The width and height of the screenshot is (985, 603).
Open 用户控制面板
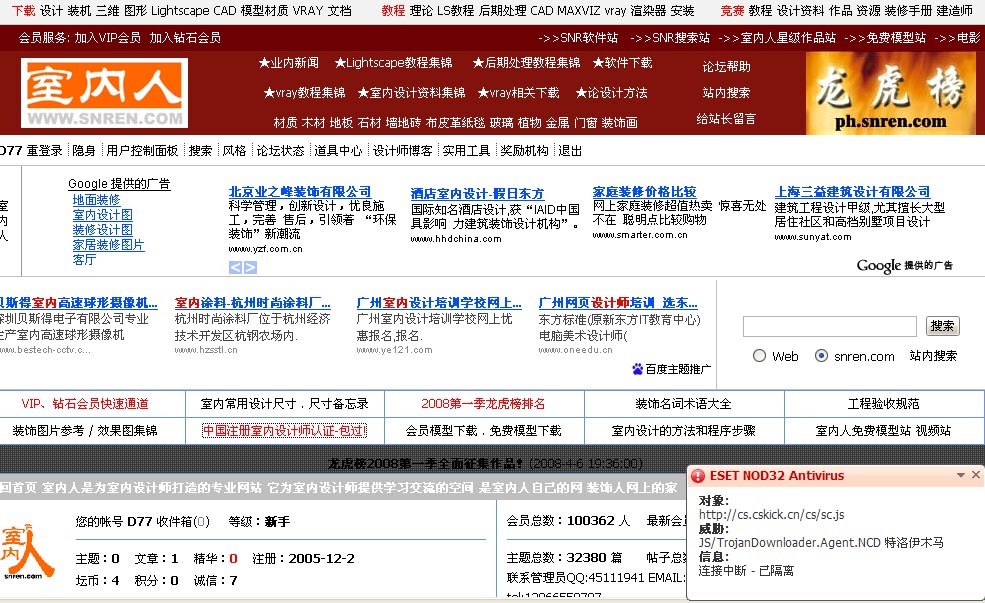tap(142, 151)
